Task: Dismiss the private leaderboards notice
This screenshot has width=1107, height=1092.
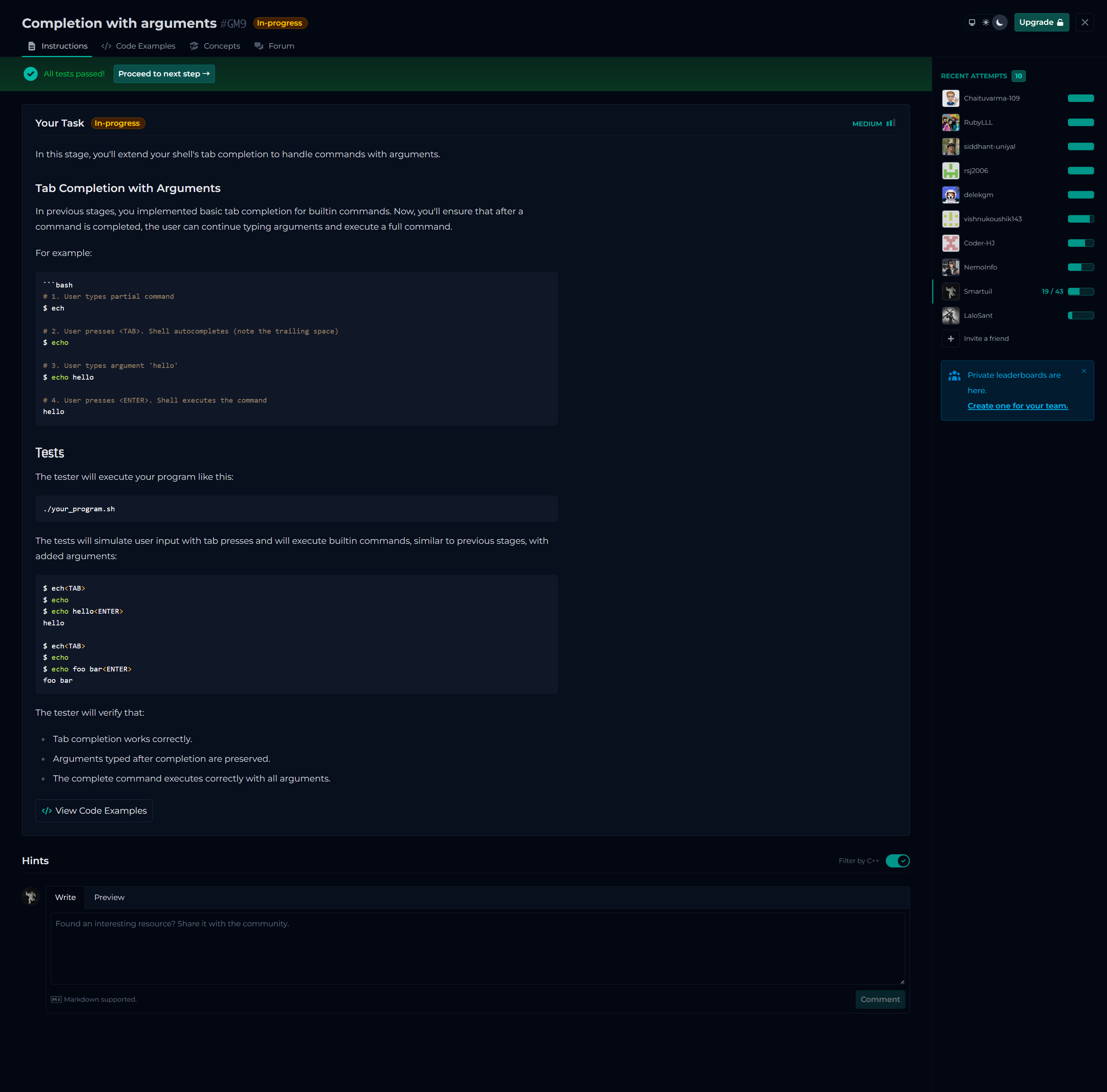Action: pos(1084,371)
